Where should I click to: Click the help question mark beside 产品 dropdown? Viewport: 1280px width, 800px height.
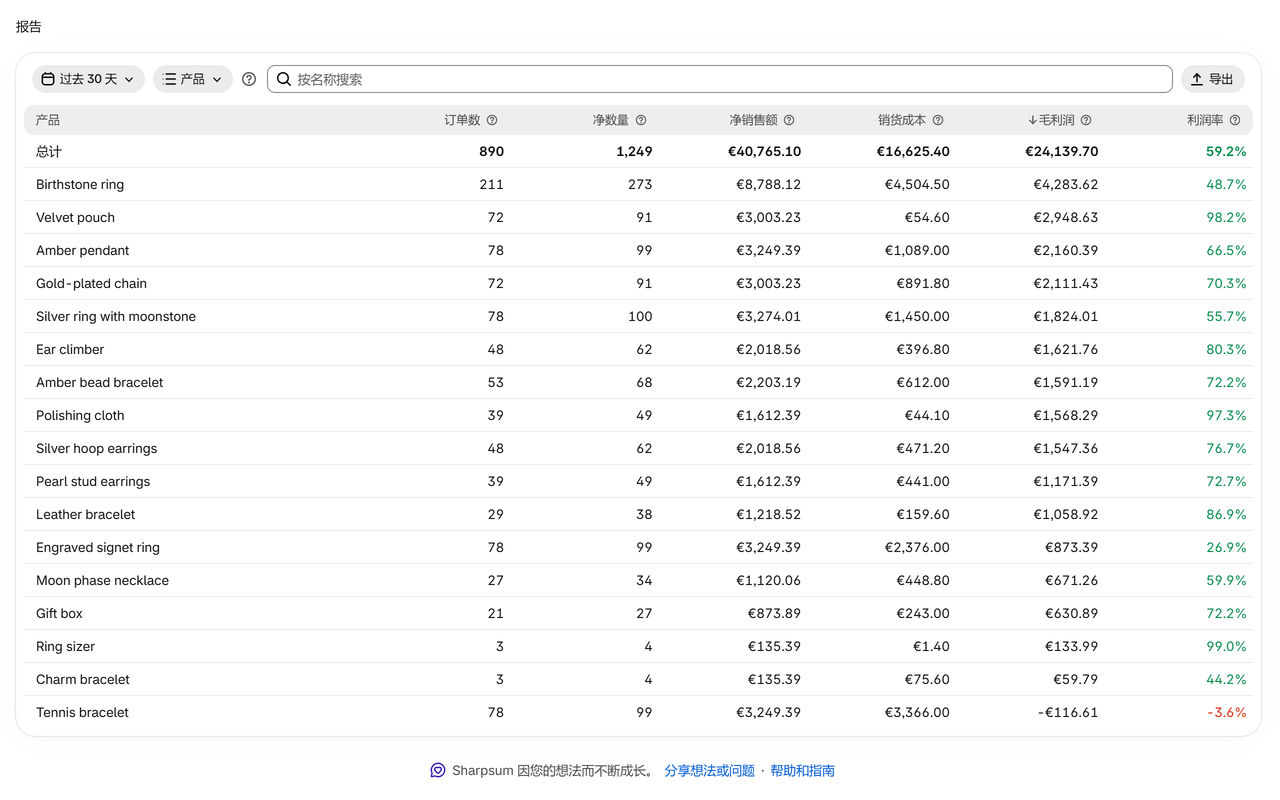pos(249,79)
